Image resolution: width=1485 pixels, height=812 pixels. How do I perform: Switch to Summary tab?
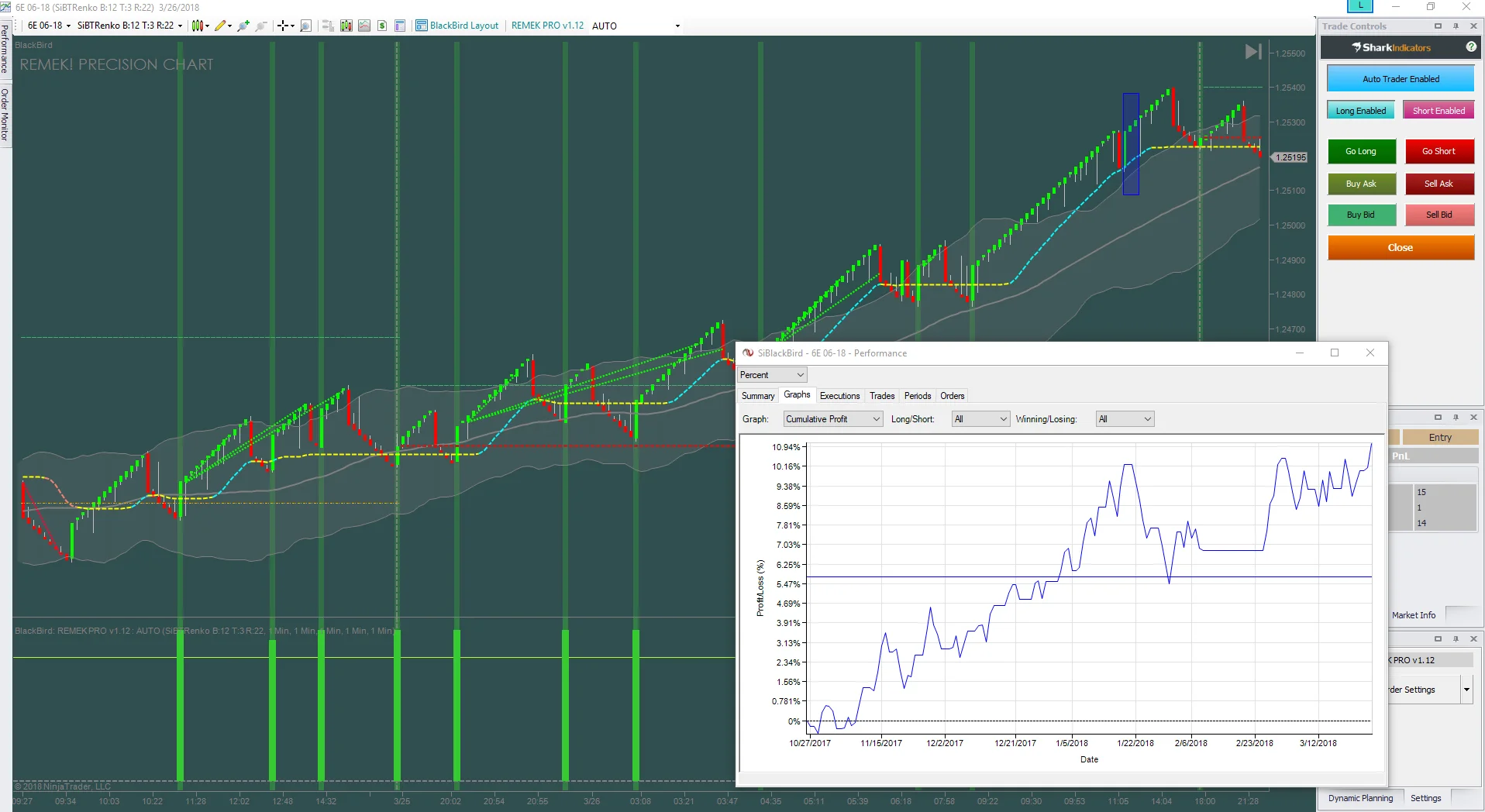757,396
